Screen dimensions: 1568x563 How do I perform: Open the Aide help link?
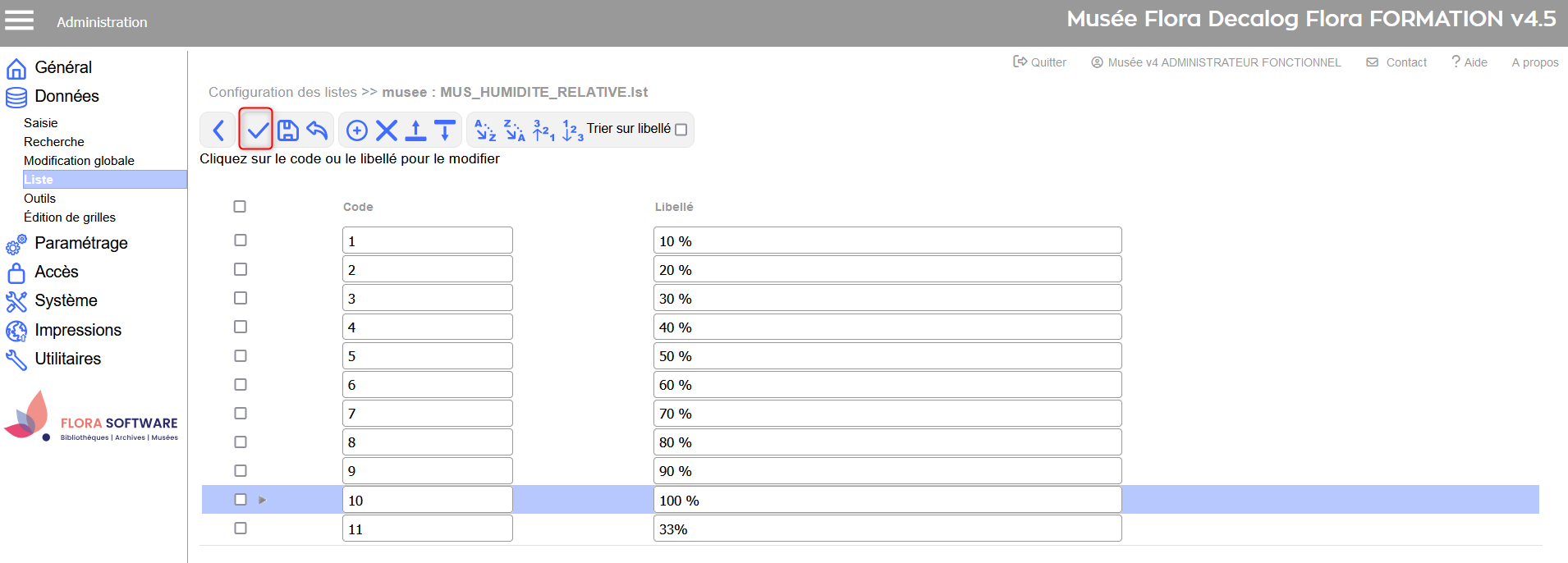pos(1469,62)
